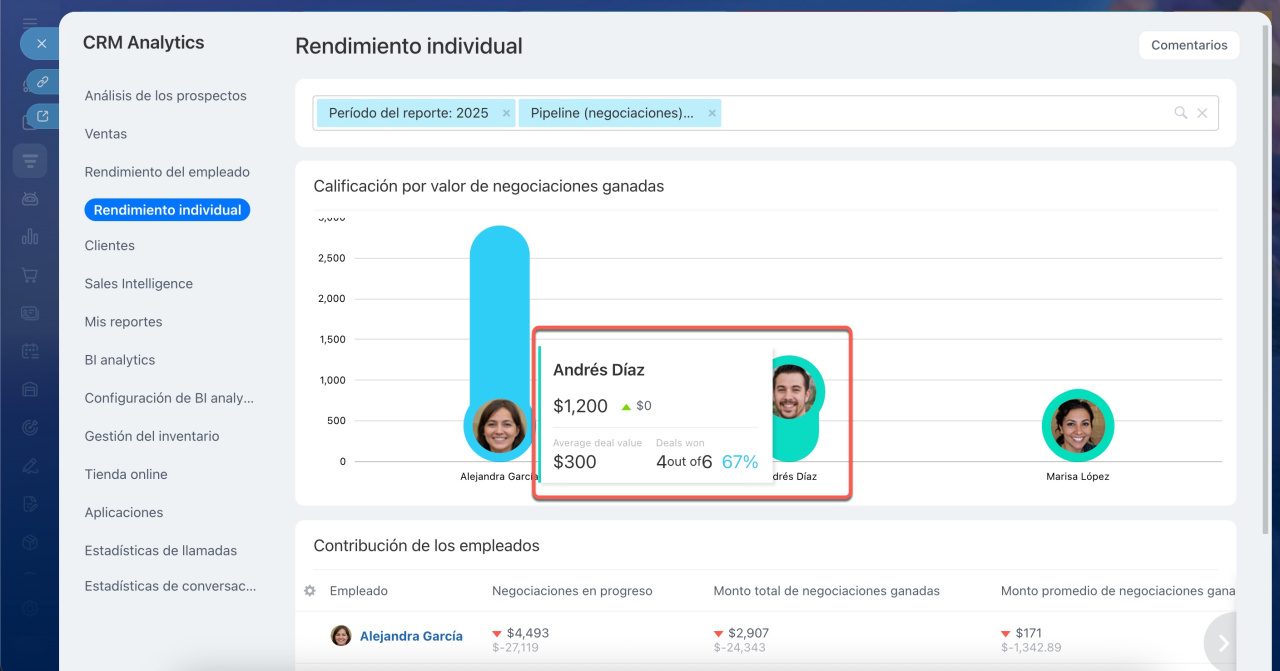Click the search magnifier icon in the filter

coord(1181,113)
